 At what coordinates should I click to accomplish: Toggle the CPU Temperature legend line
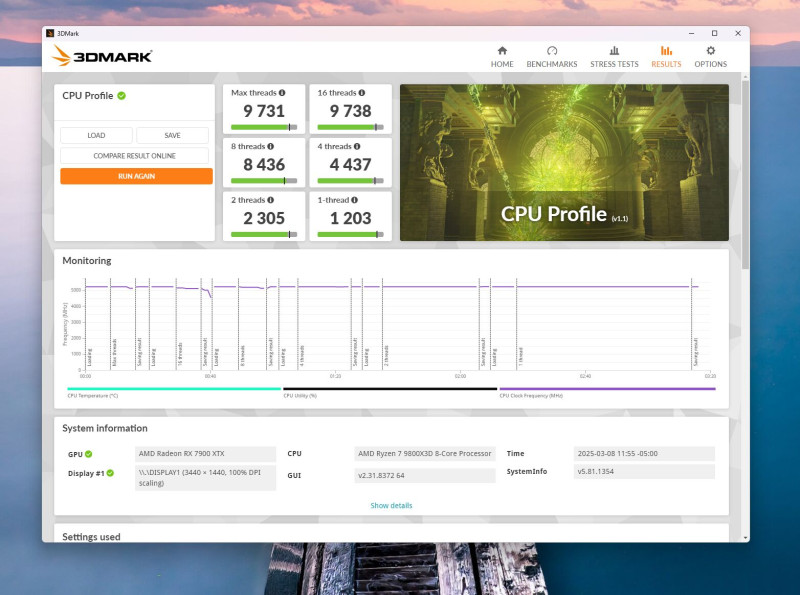point(174,389)
